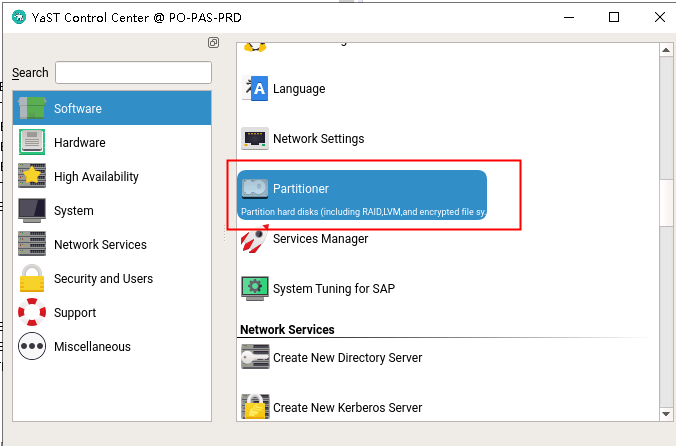Open the Network Settings ethernet icon
This screenshot has width=676, height=446.
tap(255, 138)
